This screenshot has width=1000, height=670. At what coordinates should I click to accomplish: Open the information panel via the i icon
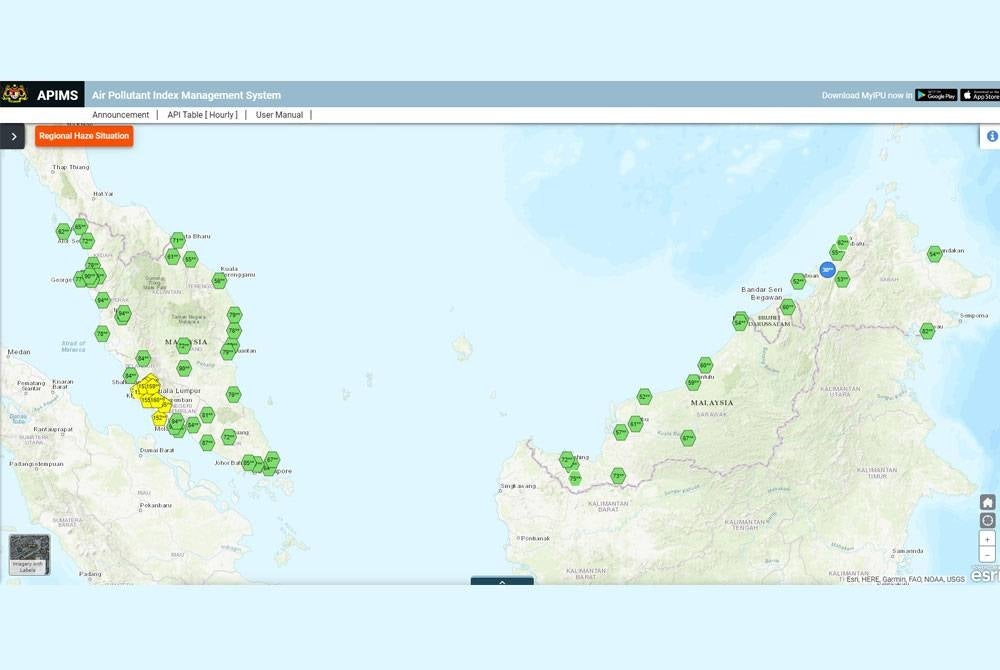click(992, 137)
